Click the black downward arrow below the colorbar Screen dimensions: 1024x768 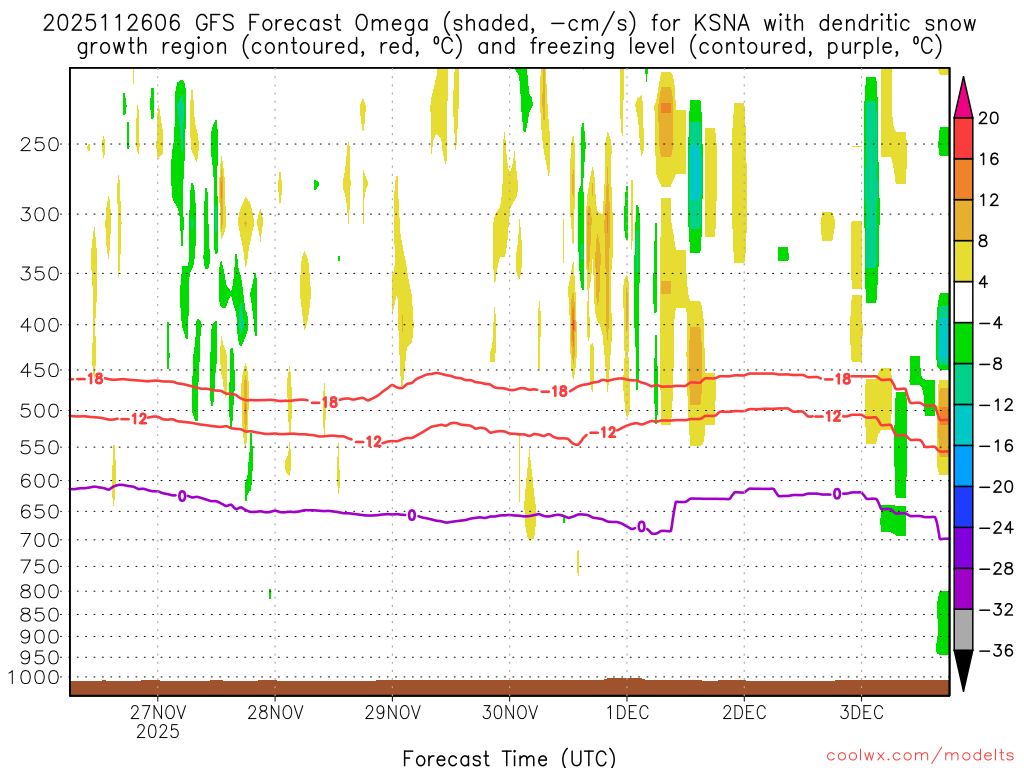(x=964, y=670)
